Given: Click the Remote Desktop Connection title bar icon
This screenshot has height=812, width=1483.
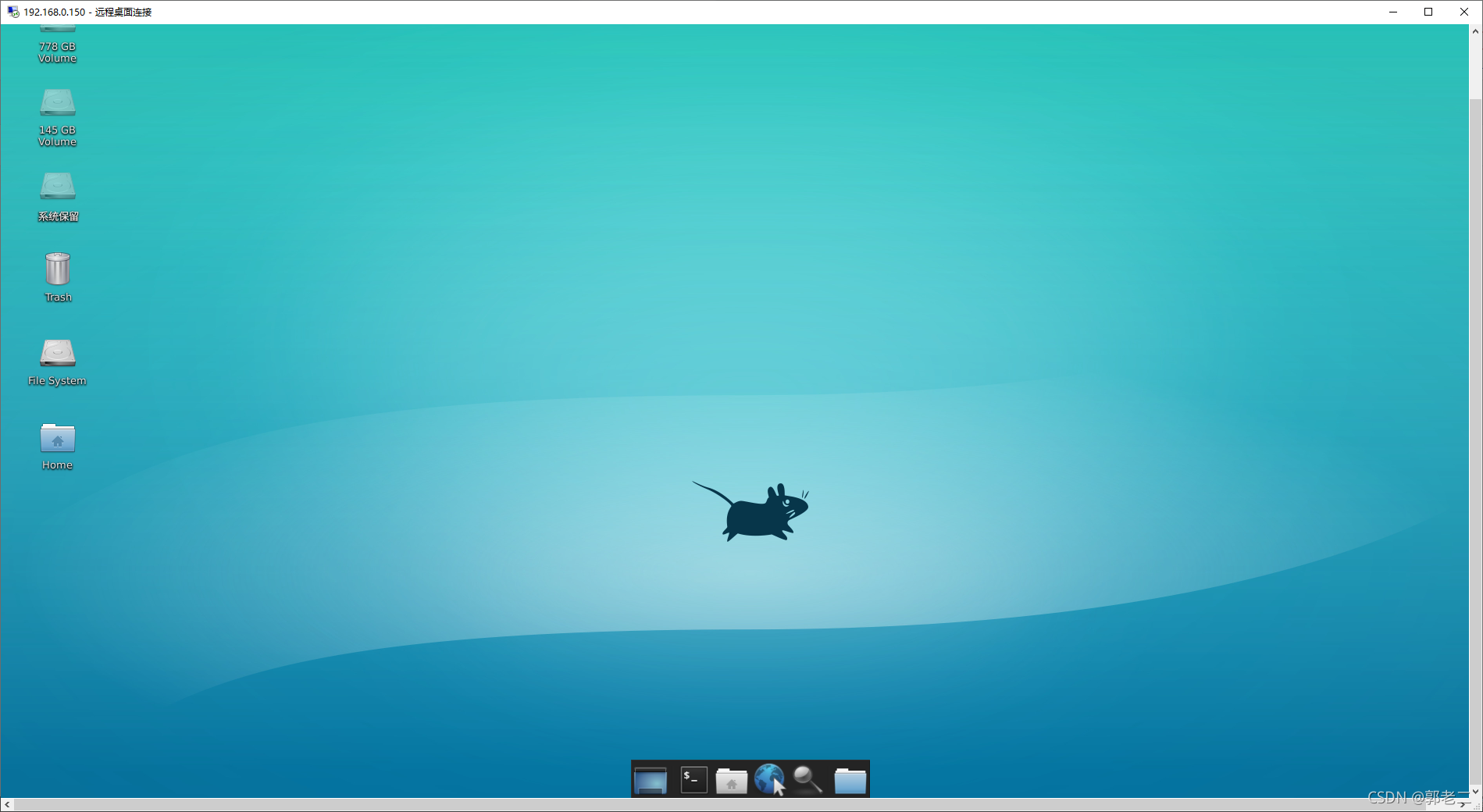Looking at the screenshot, I should coord(13,12).
